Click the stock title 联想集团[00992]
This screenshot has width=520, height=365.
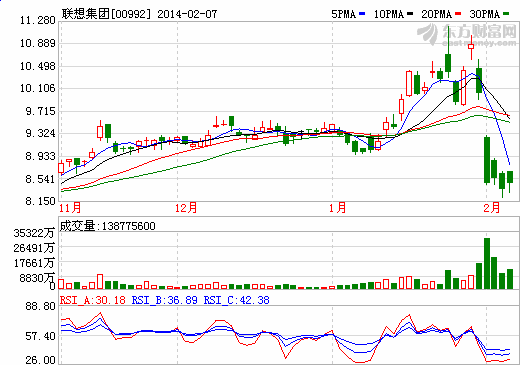point(107,14)
